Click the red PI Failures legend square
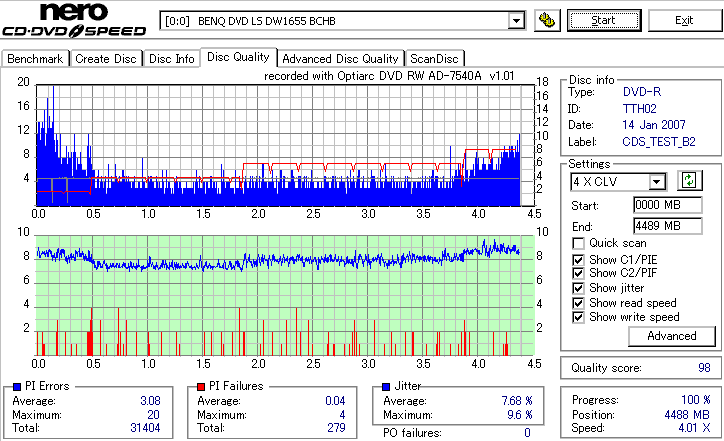This screenshot has width=724, height=441. [x=201, y=387]
